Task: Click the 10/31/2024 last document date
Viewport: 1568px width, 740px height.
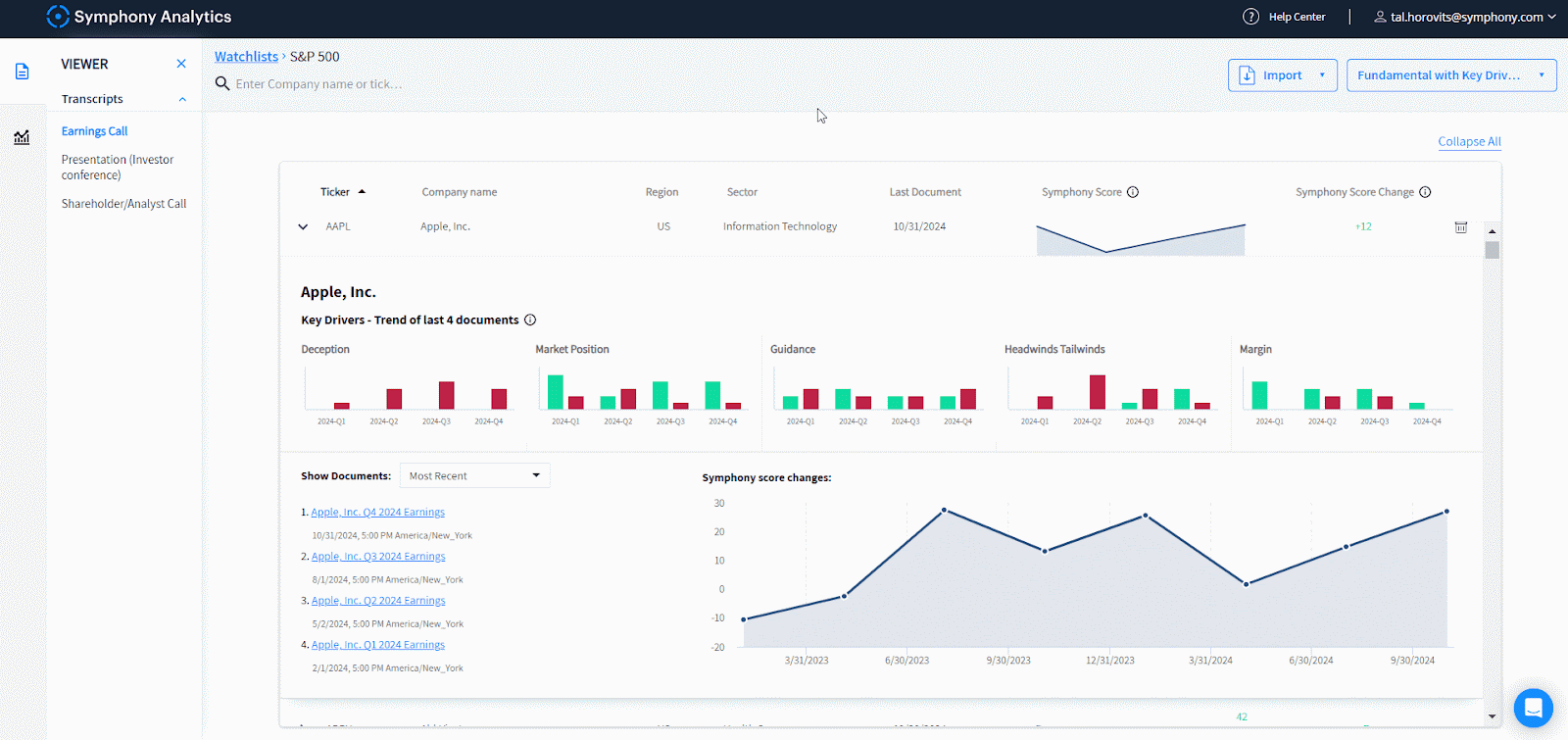Action: [x=919, y=226]
